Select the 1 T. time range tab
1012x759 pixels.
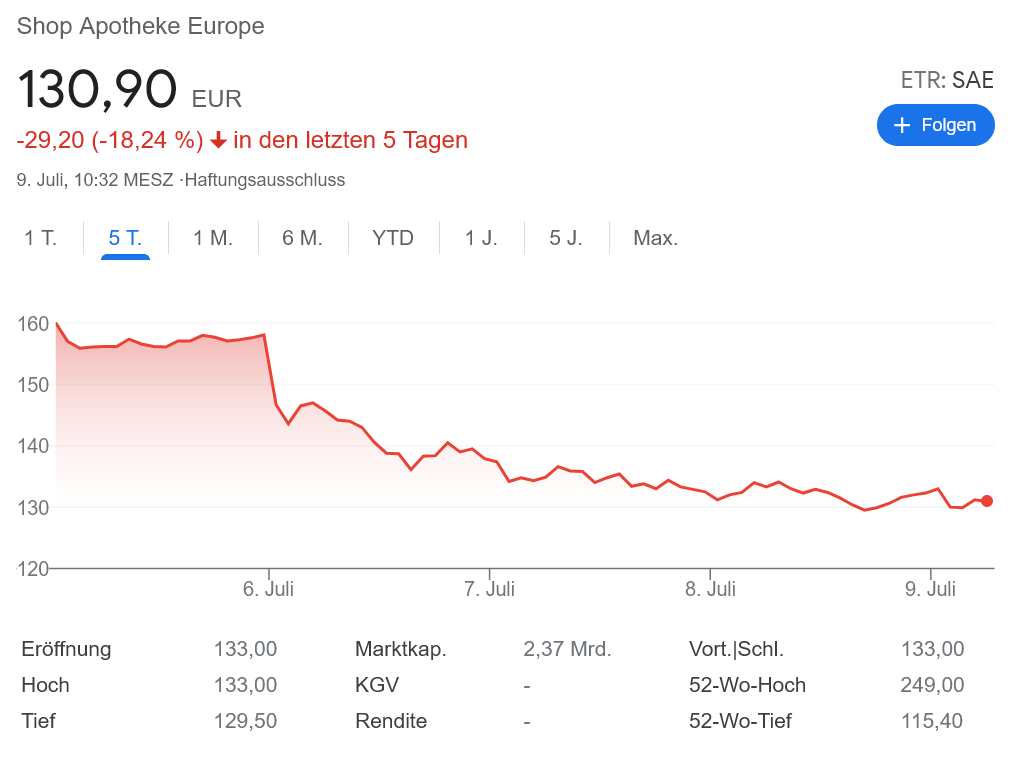coord(41,238)
